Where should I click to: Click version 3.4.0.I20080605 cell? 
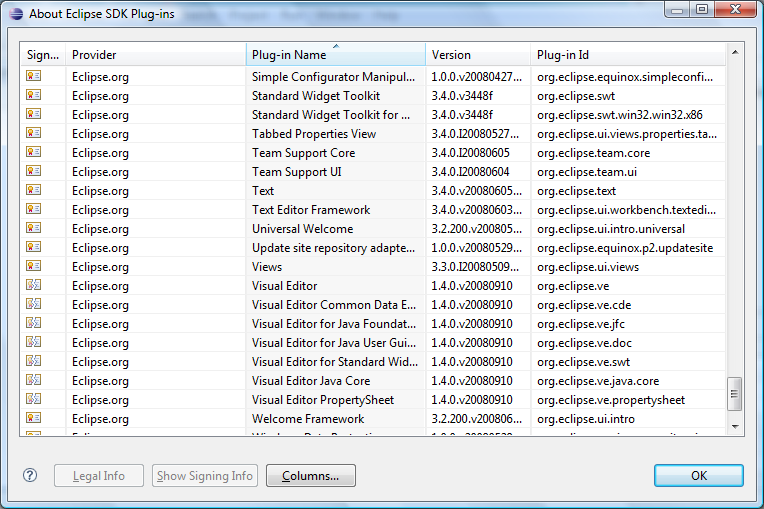tap(471, 153)
